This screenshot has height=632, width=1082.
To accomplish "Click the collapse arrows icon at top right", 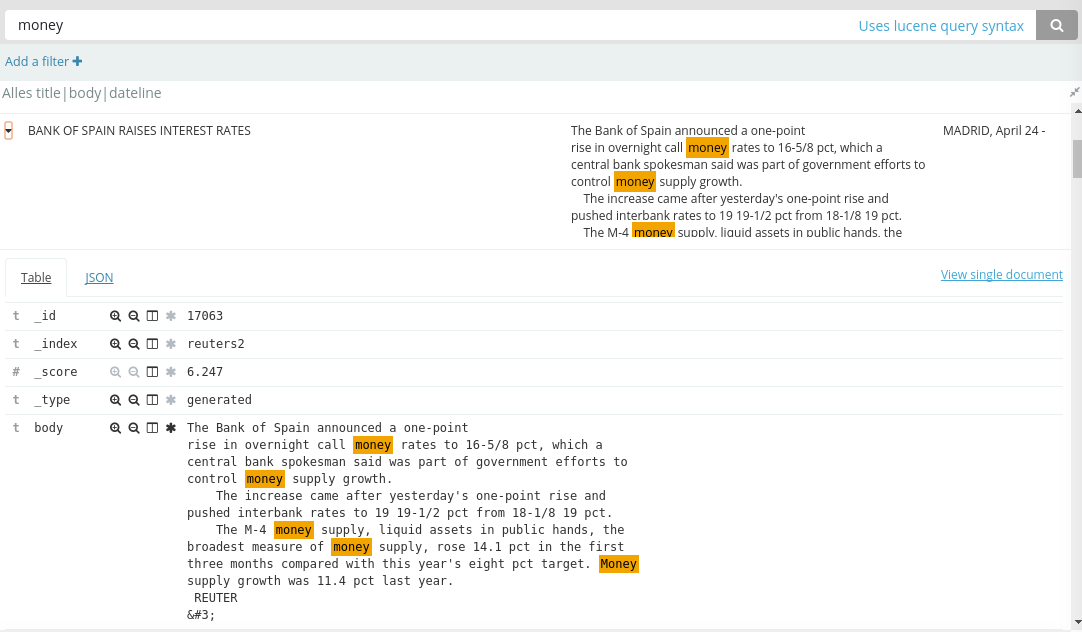I will click(x=1074, y=92).
